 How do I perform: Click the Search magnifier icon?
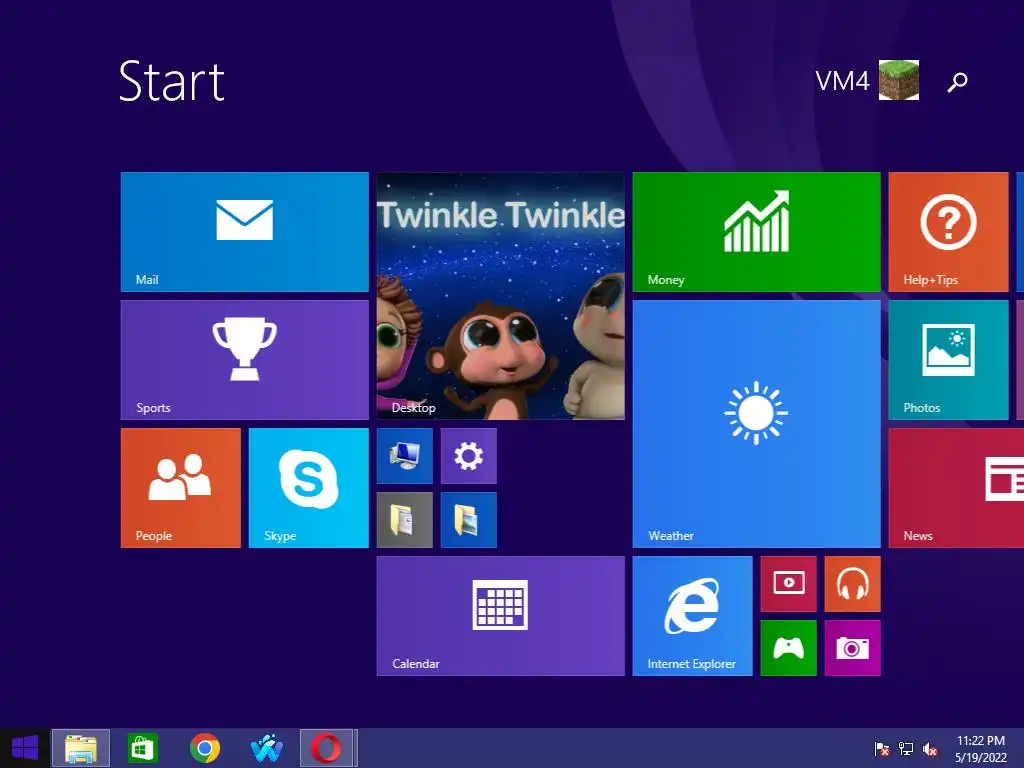(x=957, y=82)
